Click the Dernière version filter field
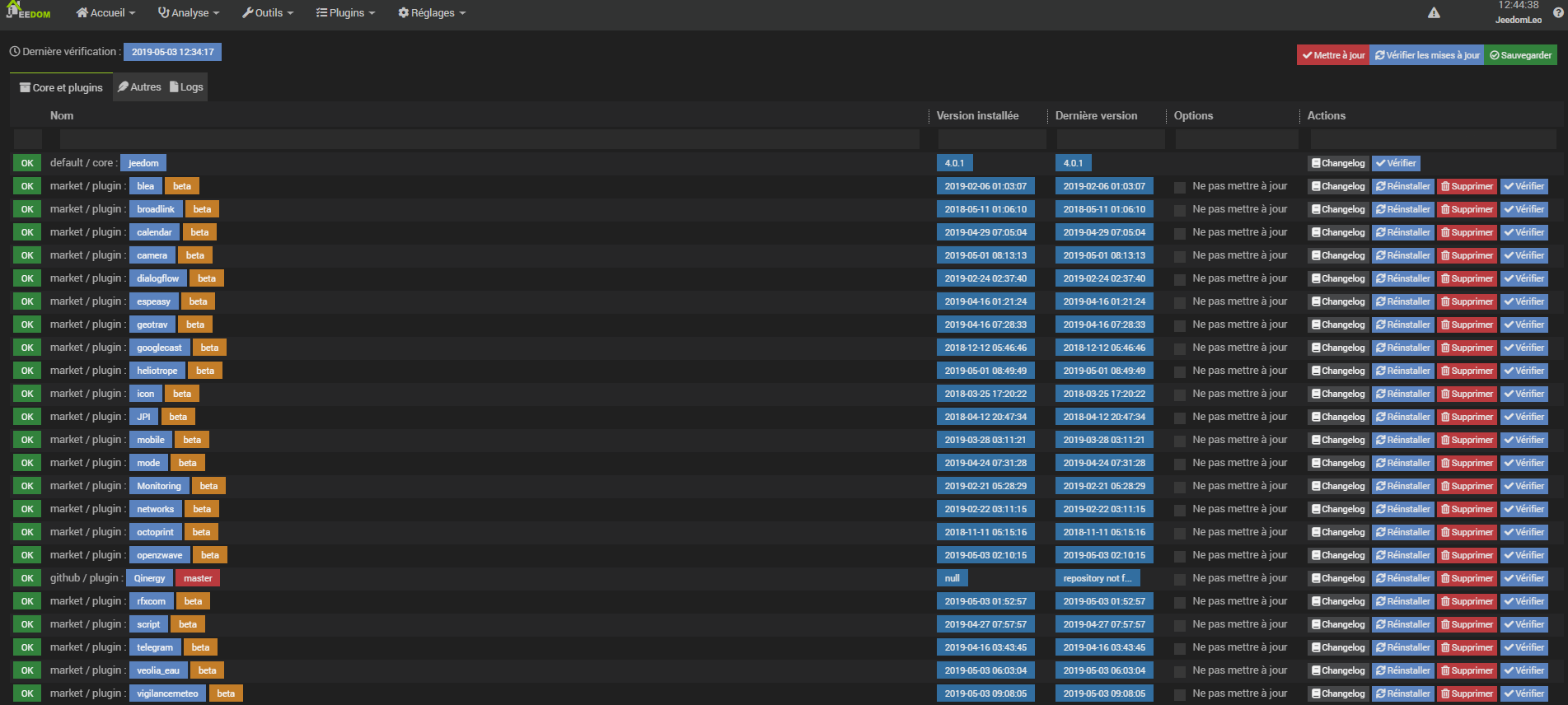Image resolution: width=1568 pixels, height=705 pixels. click(x=1111, y=139)
